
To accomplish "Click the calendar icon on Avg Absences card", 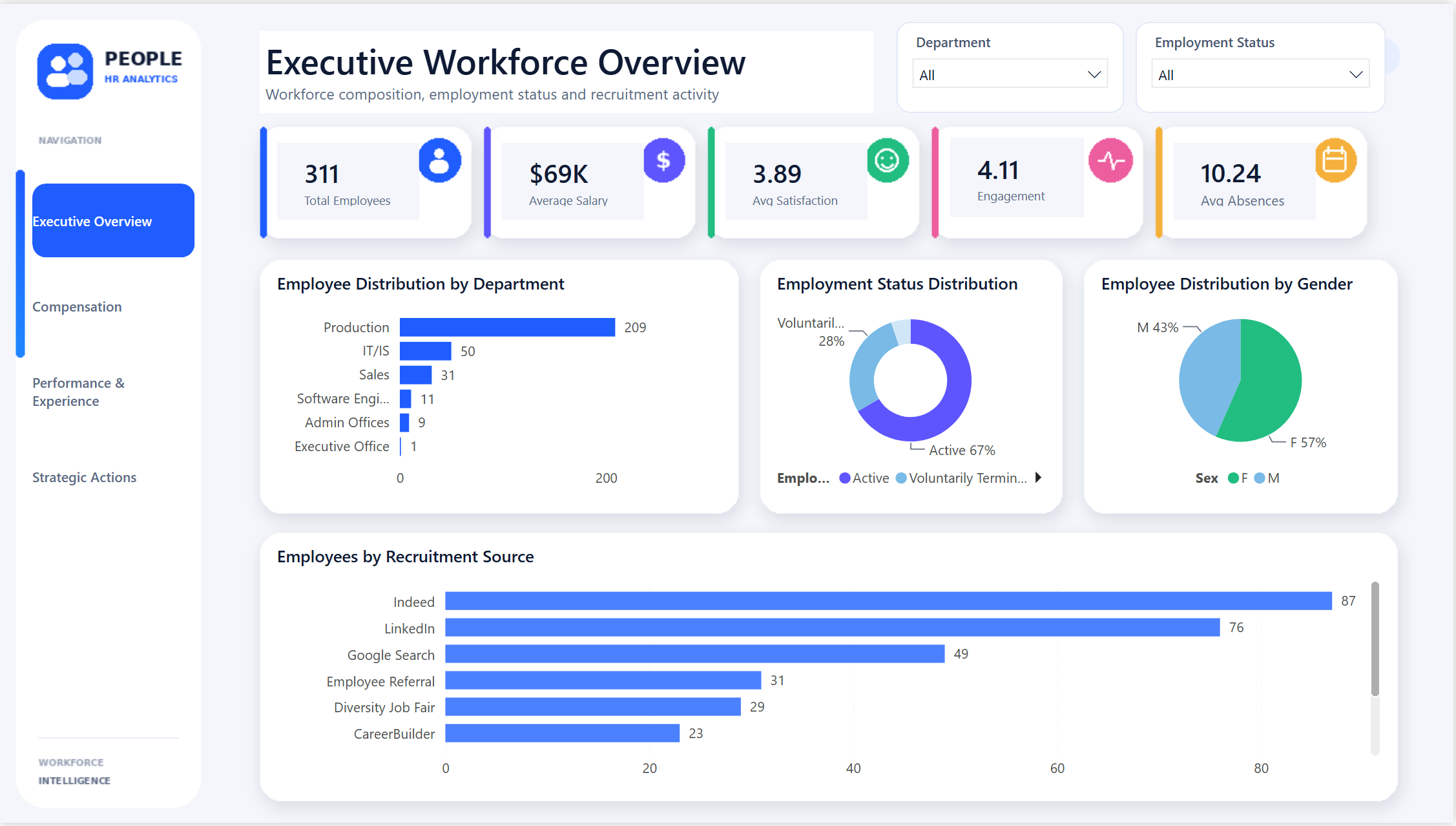I will 1336,160.
